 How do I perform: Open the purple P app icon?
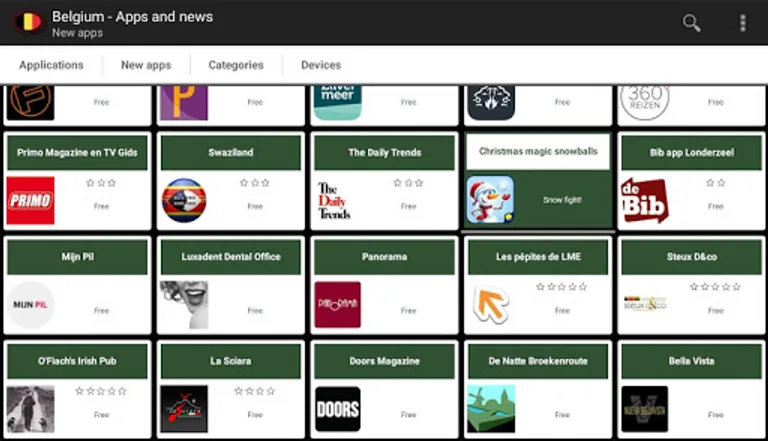[184, 102]
